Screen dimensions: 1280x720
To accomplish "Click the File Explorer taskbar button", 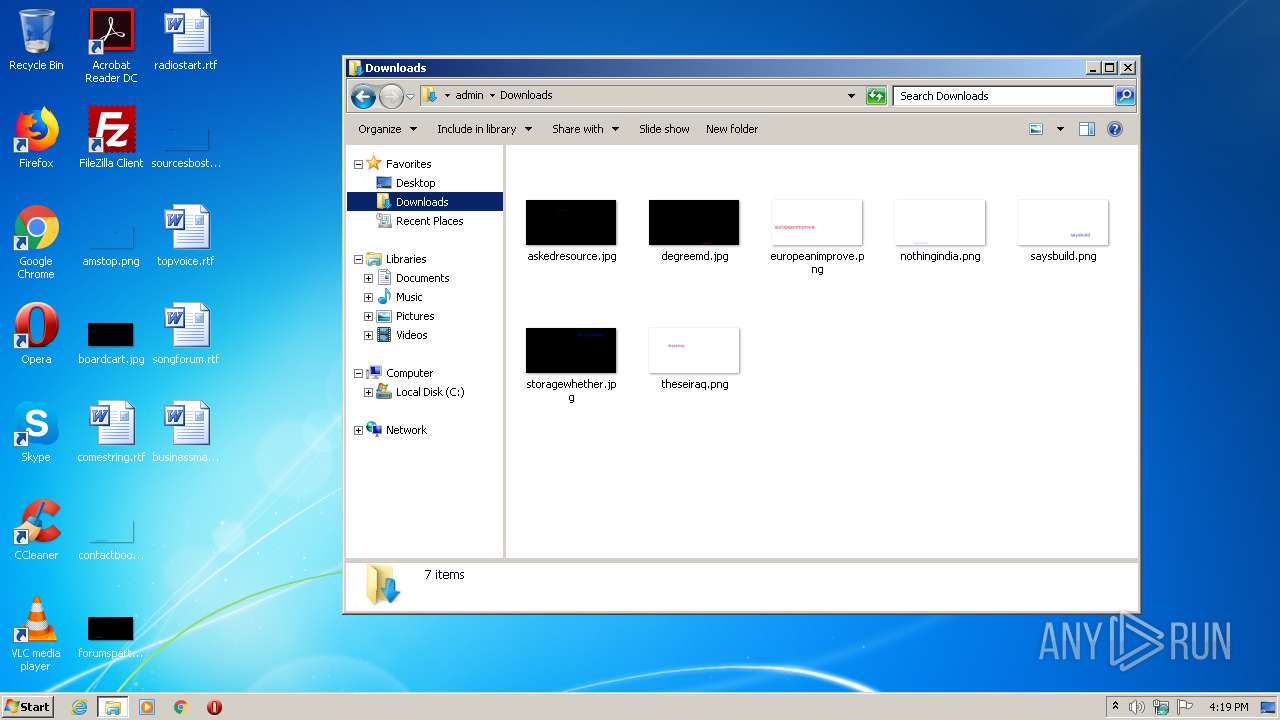I will point(113,707).
